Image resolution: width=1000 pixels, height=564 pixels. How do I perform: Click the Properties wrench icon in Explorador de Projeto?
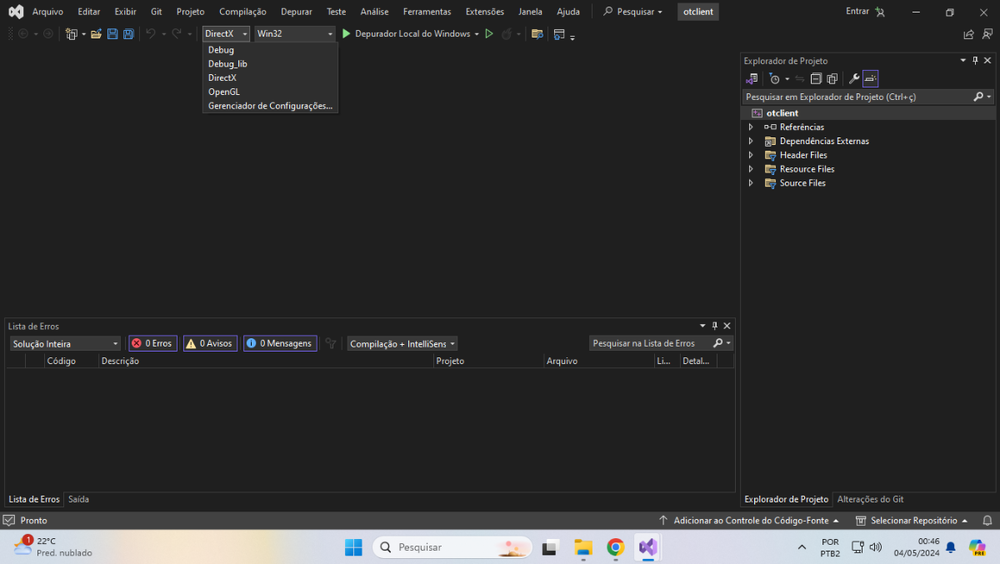853,79
